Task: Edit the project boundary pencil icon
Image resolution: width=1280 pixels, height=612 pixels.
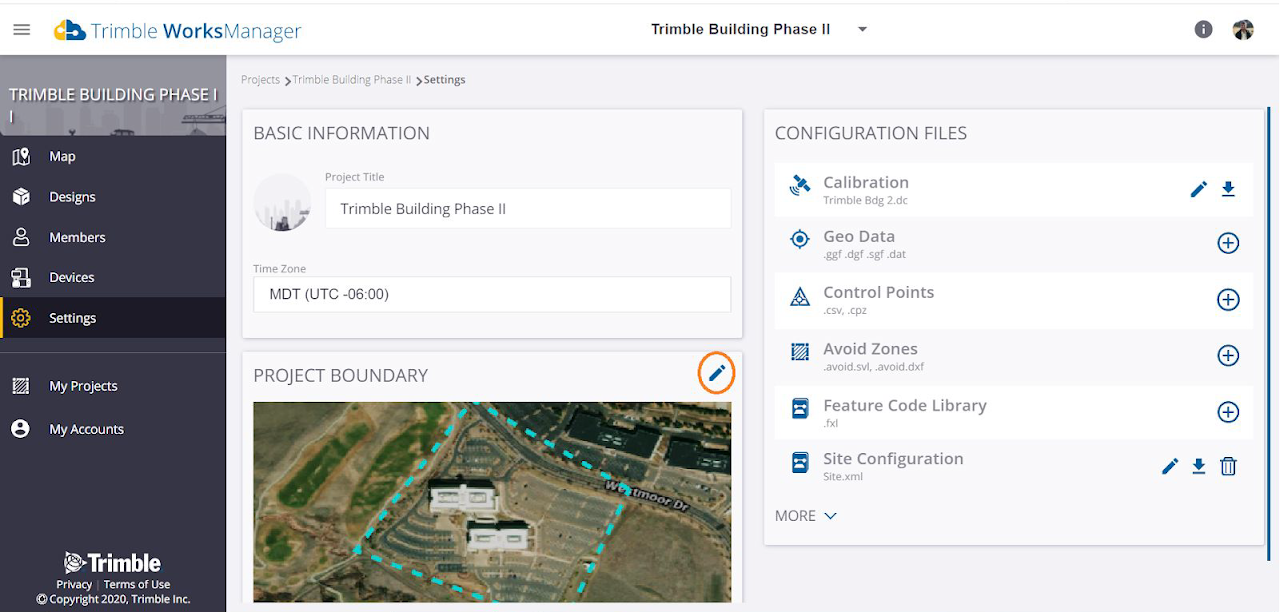Action: coord(716,373)
